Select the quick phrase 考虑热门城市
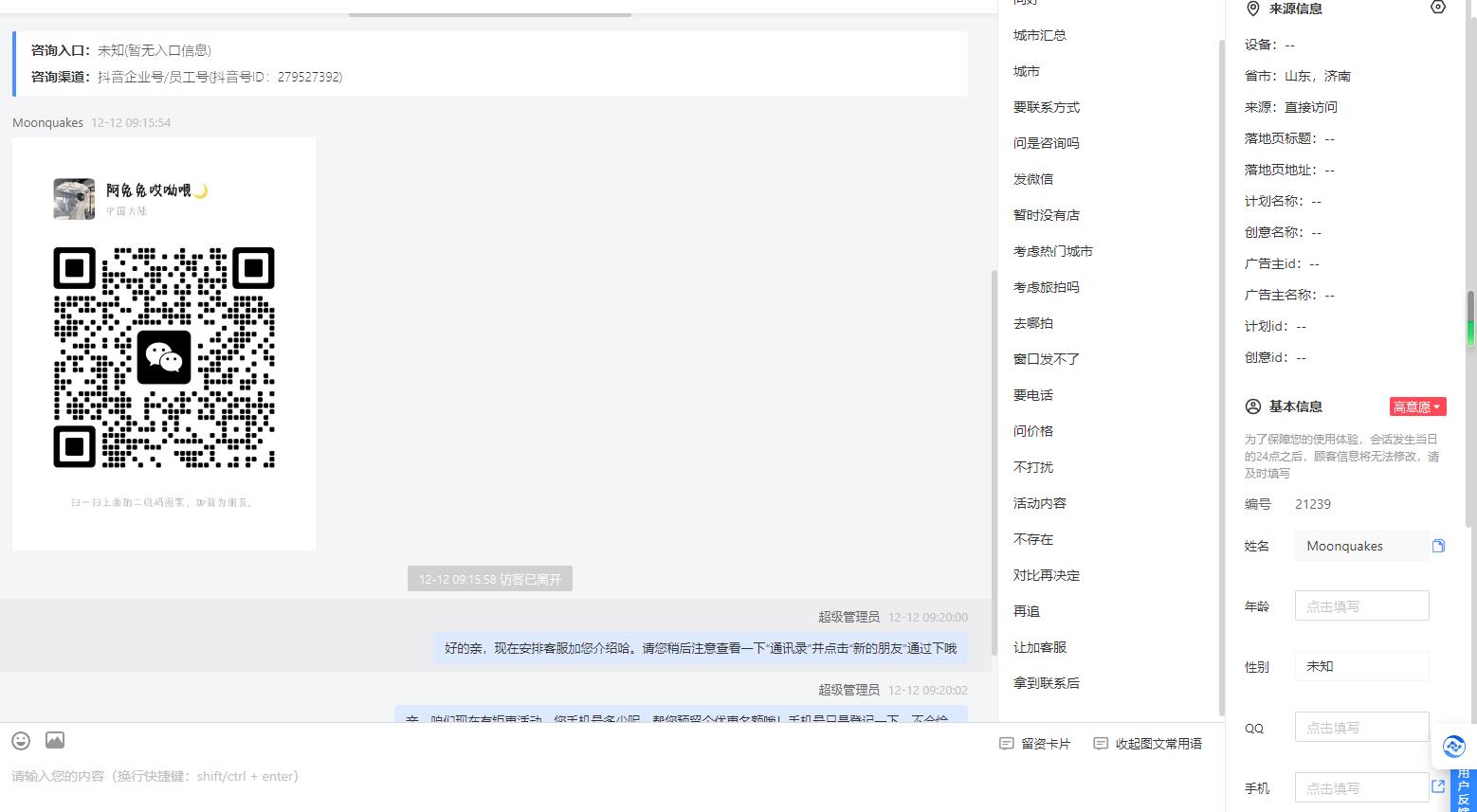 [x=1052, y=251]
